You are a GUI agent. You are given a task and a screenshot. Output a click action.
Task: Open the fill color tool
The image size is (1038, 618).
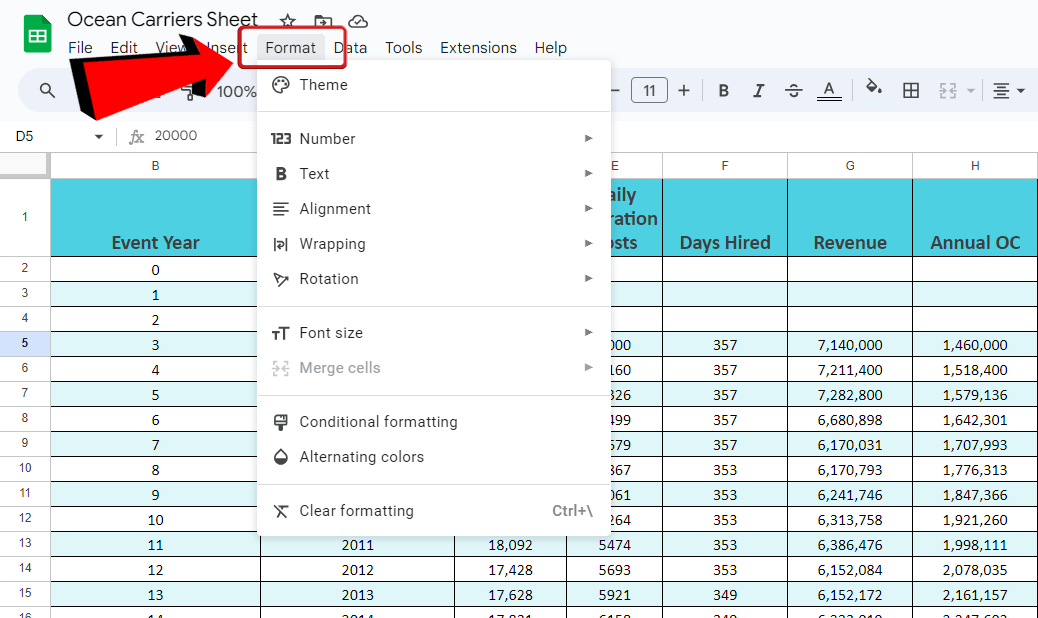pos(874,90)
